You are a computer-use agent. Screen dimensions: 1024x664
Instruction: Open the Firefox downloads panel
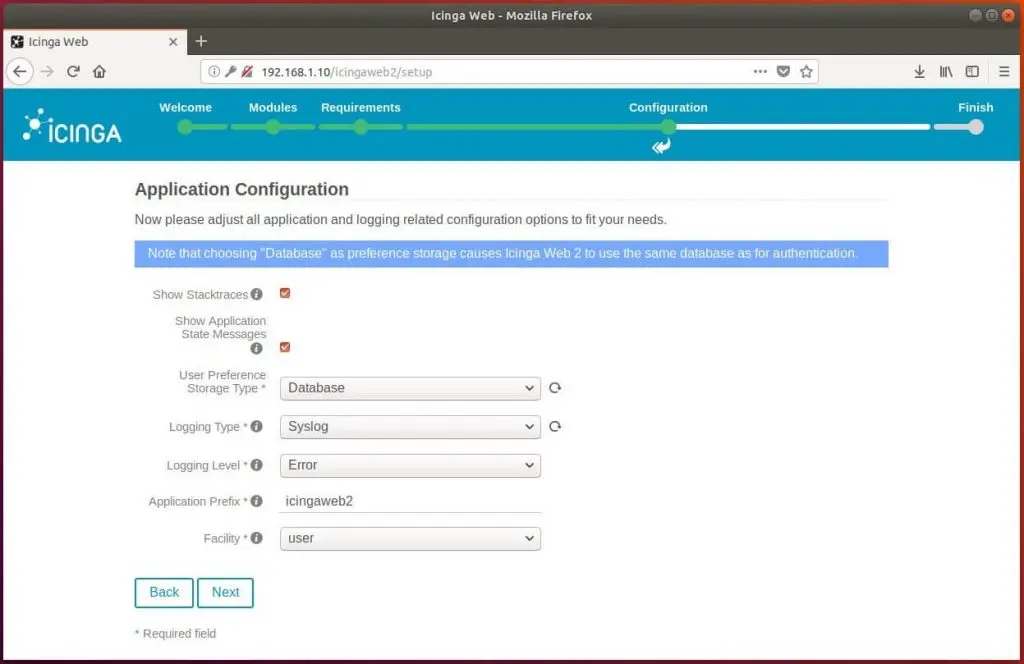pyautogui.click(x=920, y=72)
